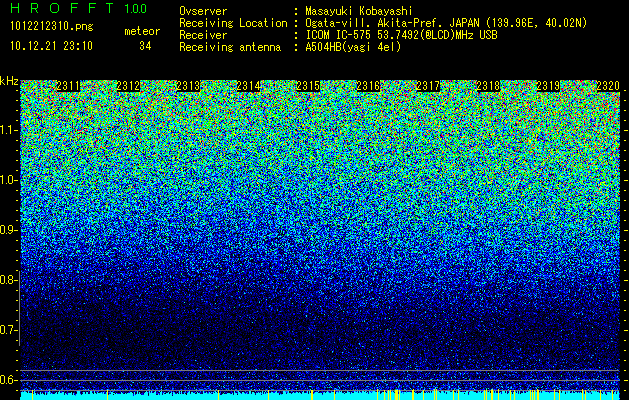Click the 2317 time marker
629x400 pixels.
tap(428, 86)
